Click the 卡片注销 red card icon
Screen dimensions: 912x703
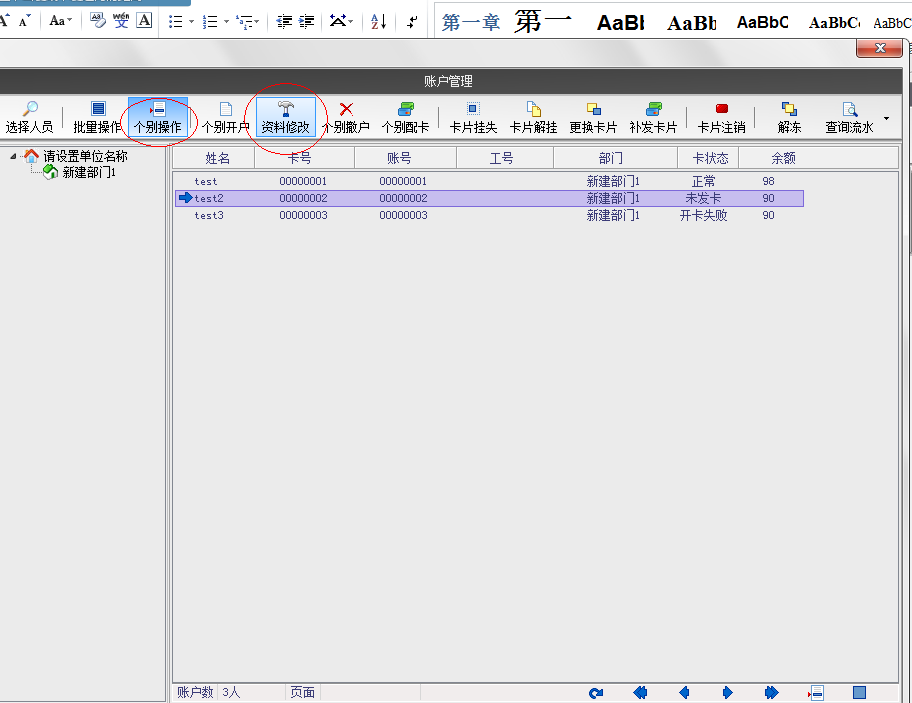[721, 109]
